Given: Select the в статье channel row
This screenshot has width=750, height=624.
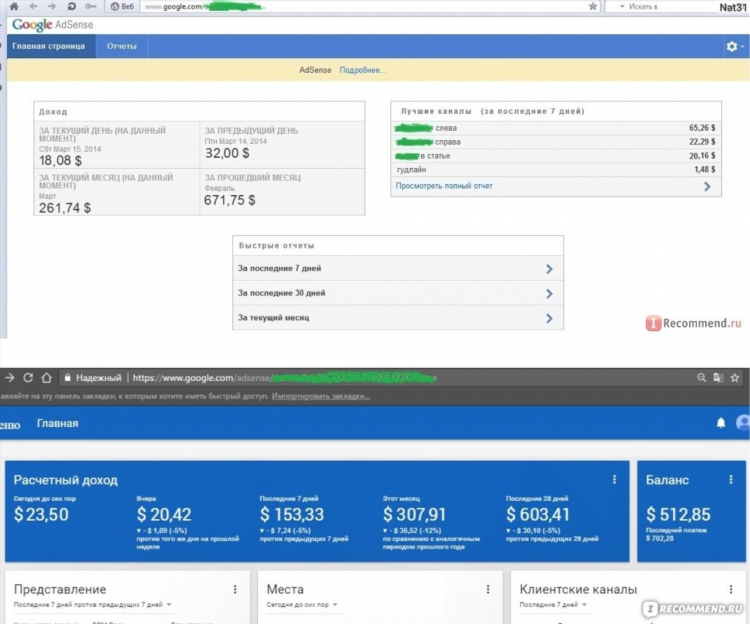Looking at the screenshot, I should point(556,155).
